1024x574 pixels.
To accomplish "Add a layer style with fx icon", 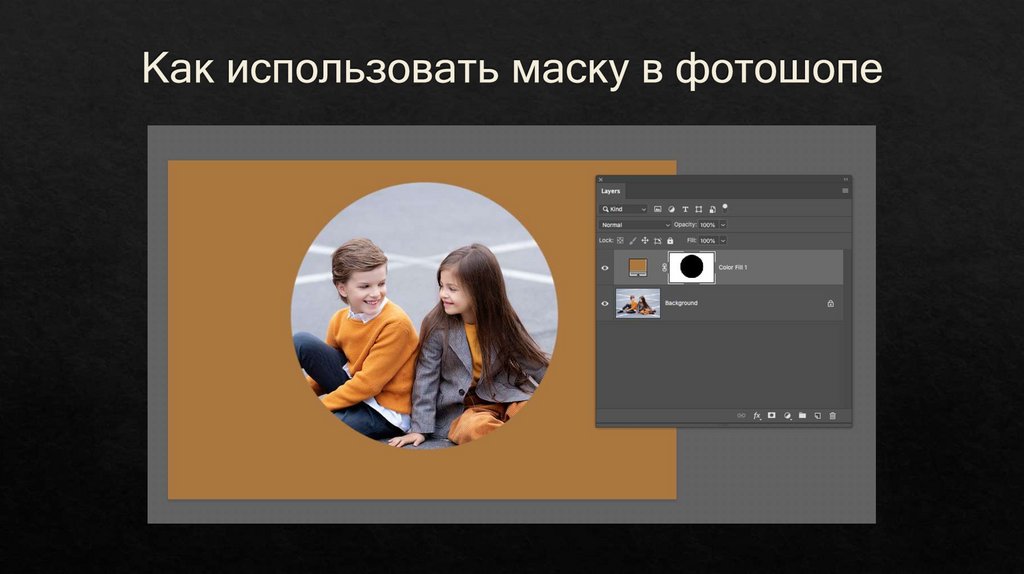I will (x=757, y=415).
